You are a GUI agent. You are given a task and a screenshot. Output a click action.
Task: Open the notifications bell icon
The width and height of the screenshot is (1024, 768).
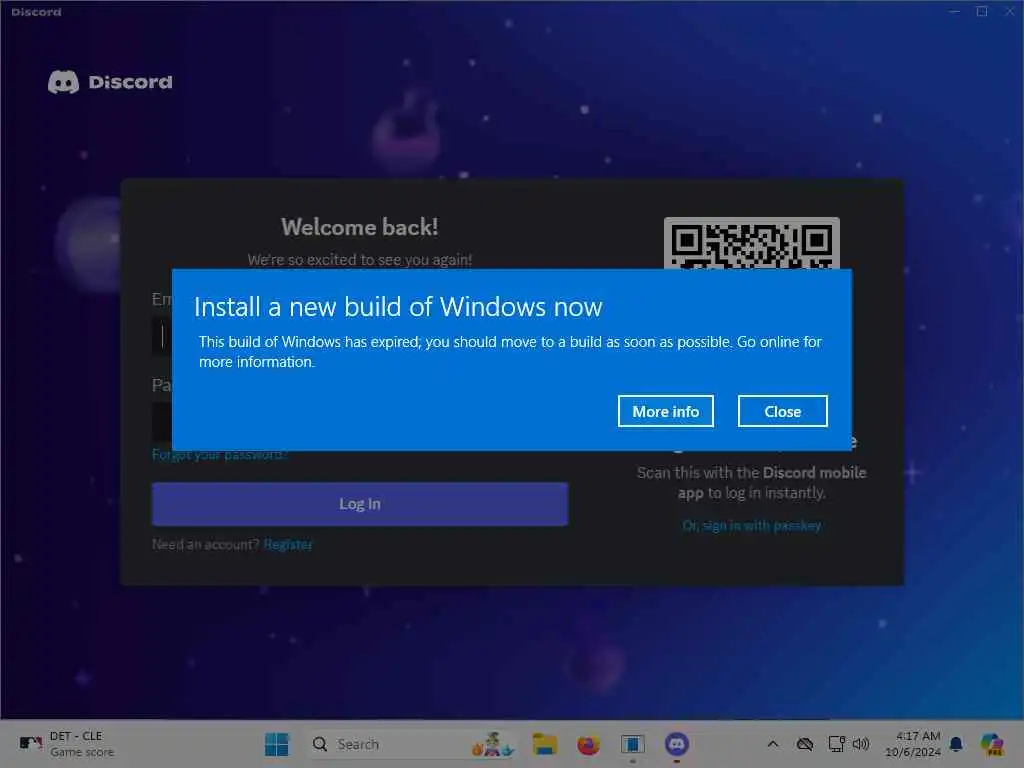point(956,744)
